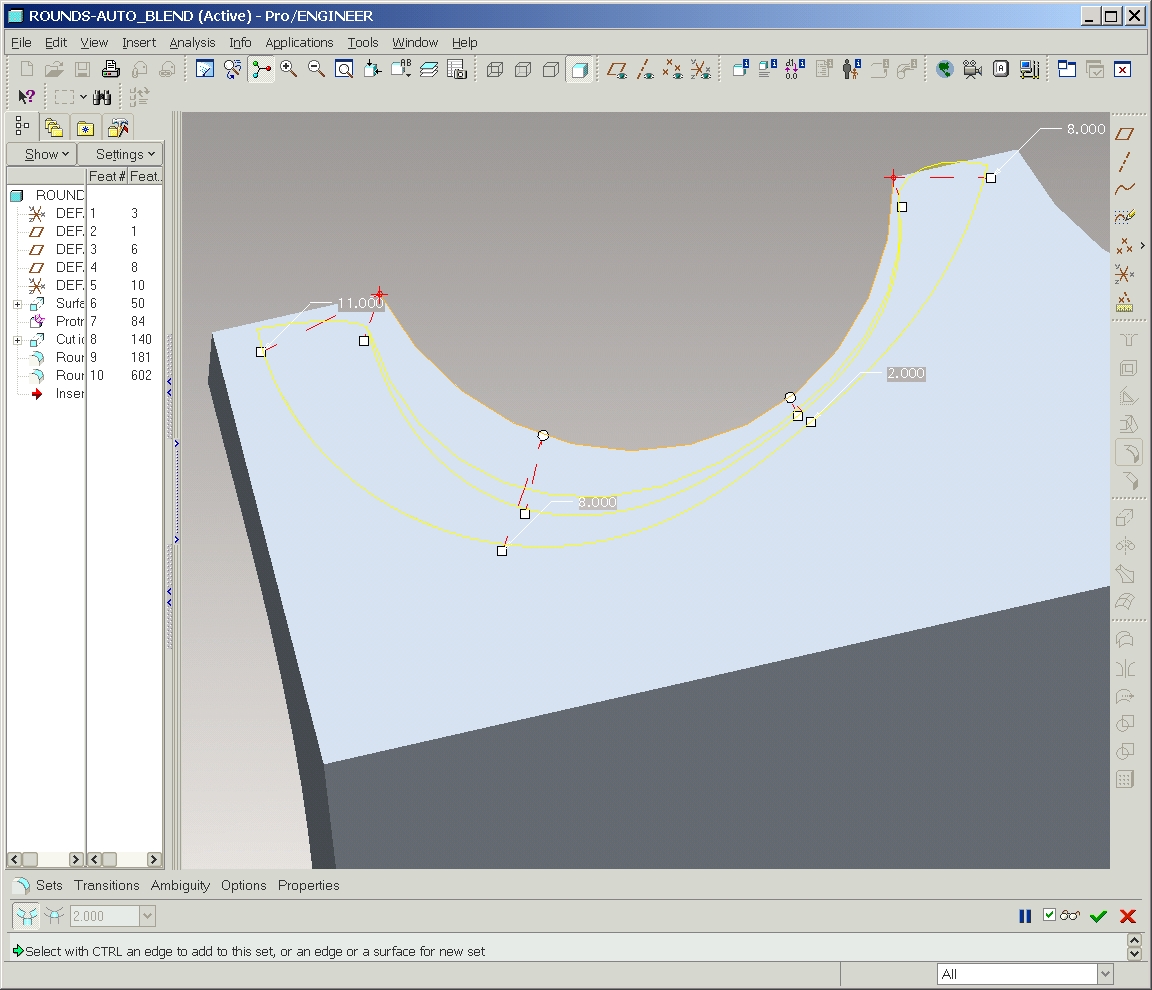
Task: Open the All selection filter dropdown
Action: 1105,974
